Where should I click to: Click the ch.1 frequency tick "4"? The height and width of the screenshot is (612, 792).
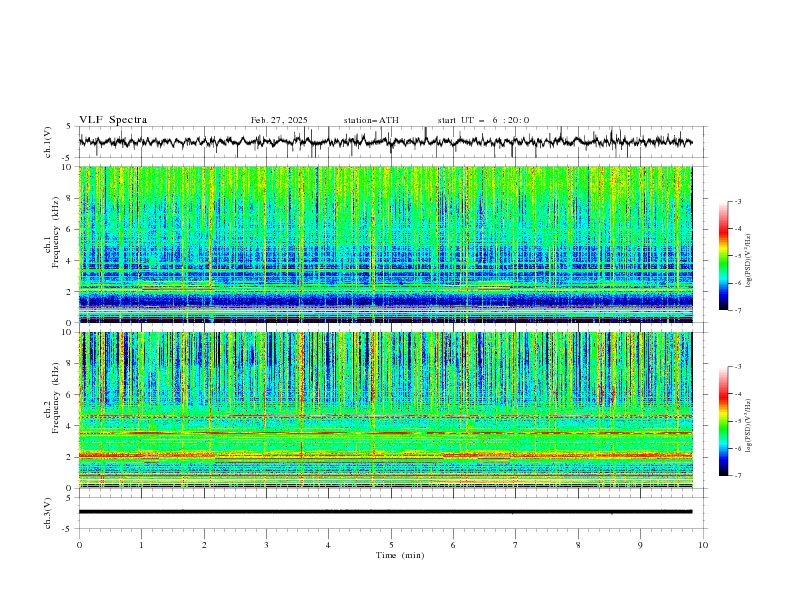coord(71,261)
